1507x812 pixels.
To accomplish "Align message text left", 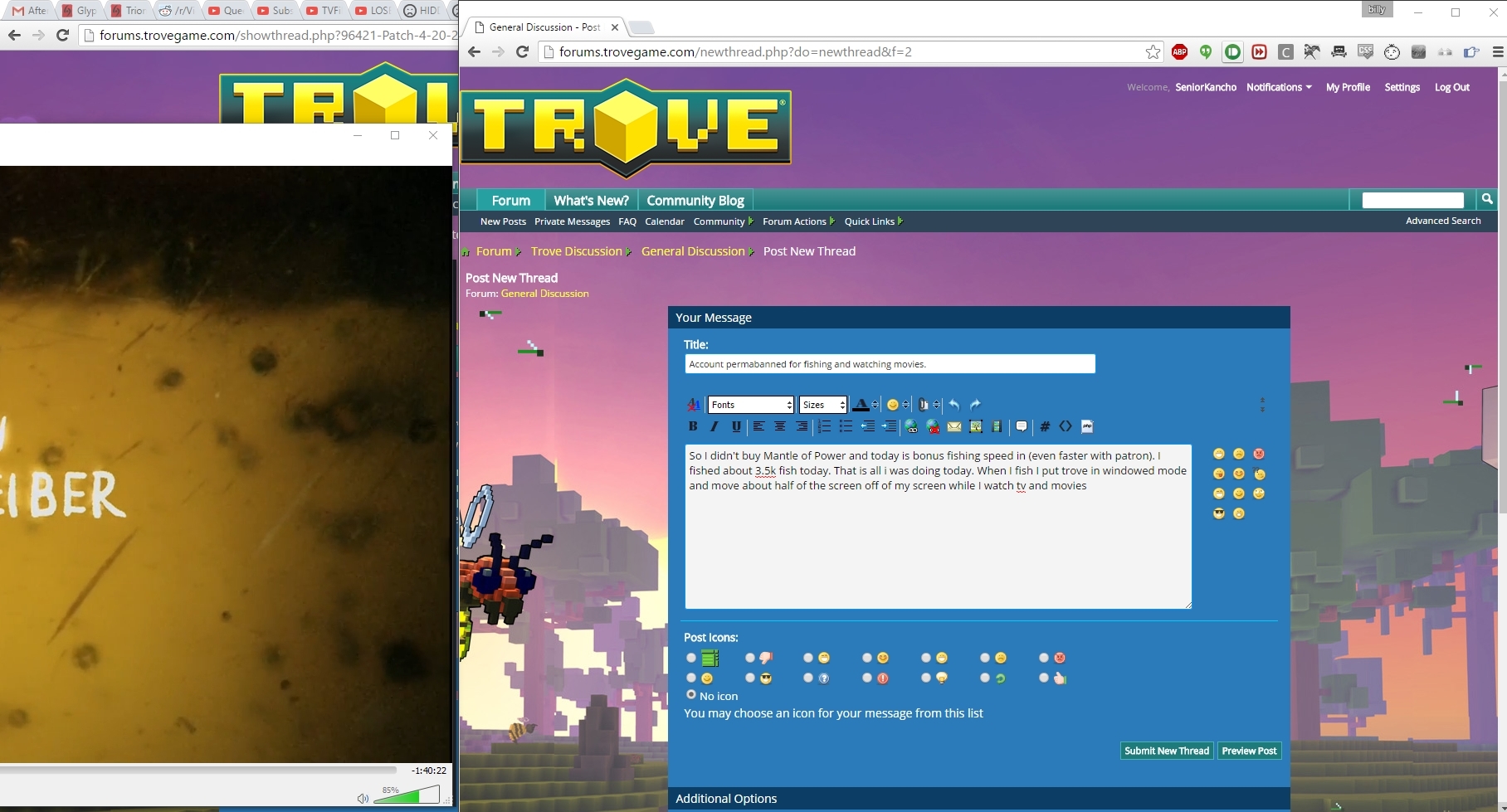I will (758, 426).
